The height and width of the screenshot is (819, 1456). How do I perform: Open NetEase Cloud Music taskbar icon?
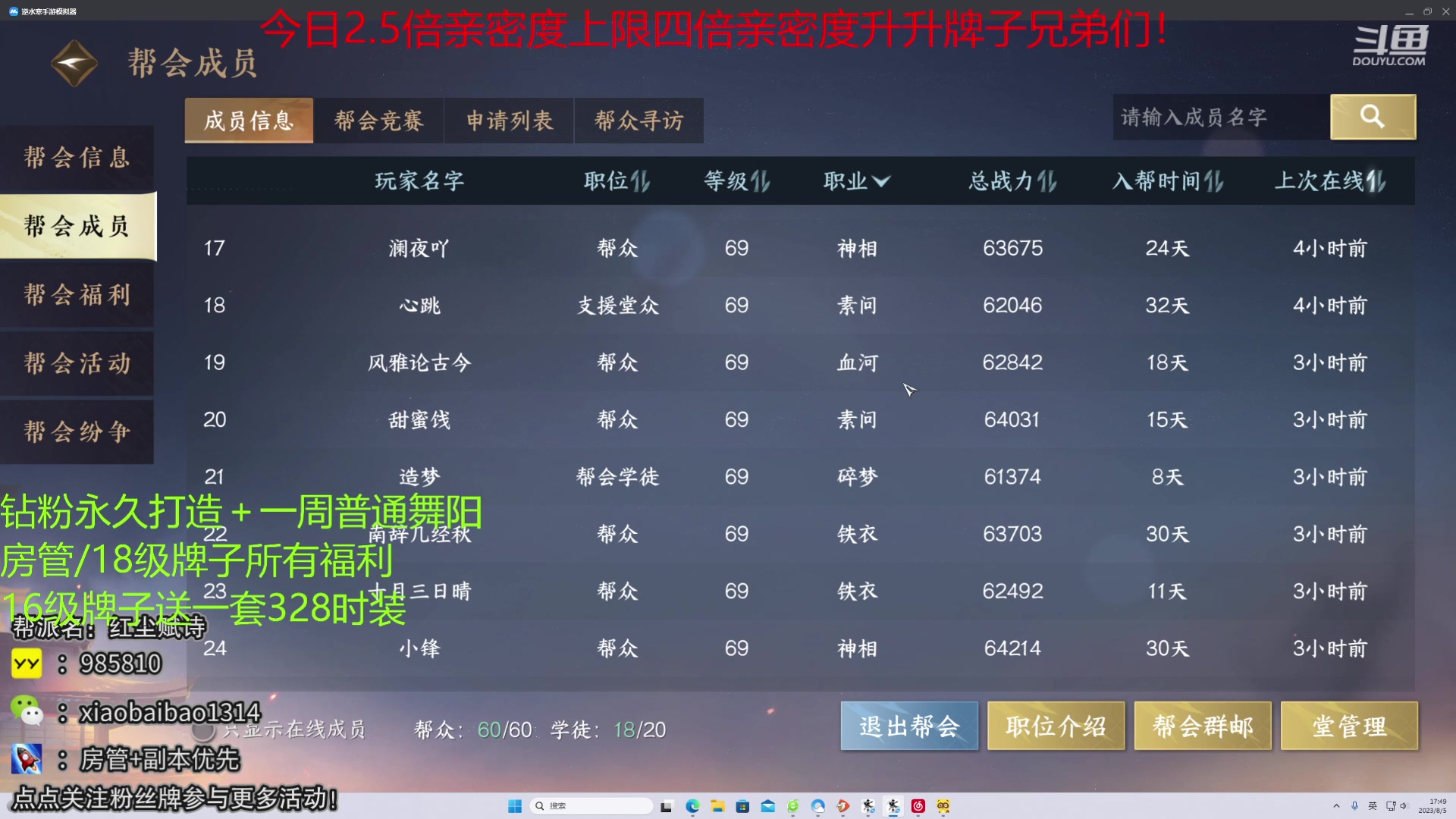tap(918, 806)
